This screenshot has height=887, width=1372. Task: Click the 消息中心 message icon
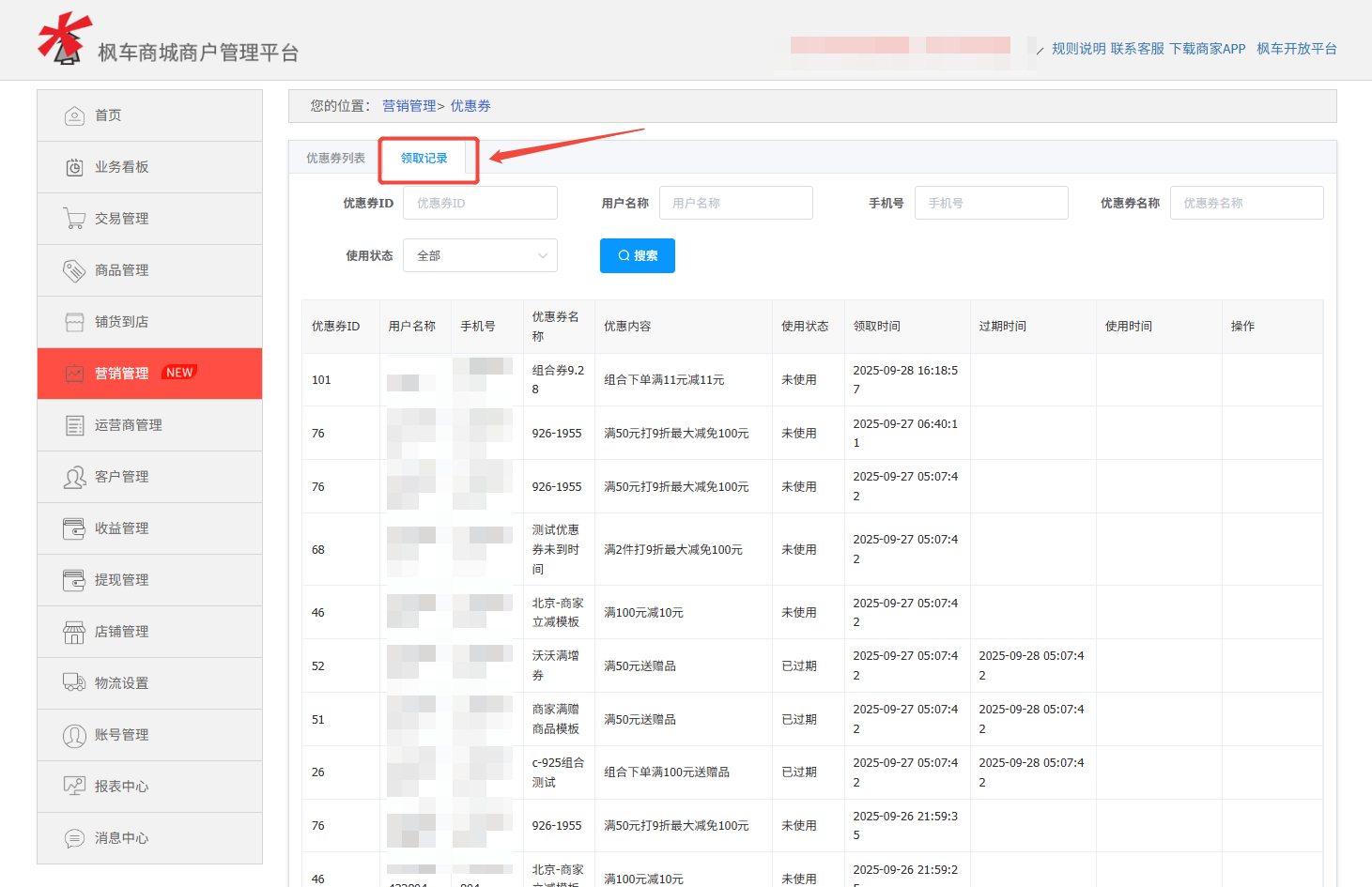[x=75, y=837]
